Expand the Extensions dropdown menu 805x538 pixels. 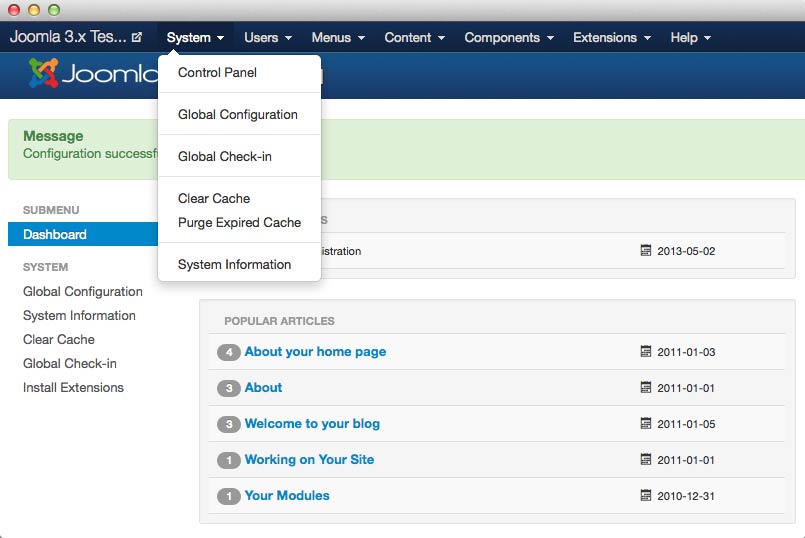(x=611, y=38)
